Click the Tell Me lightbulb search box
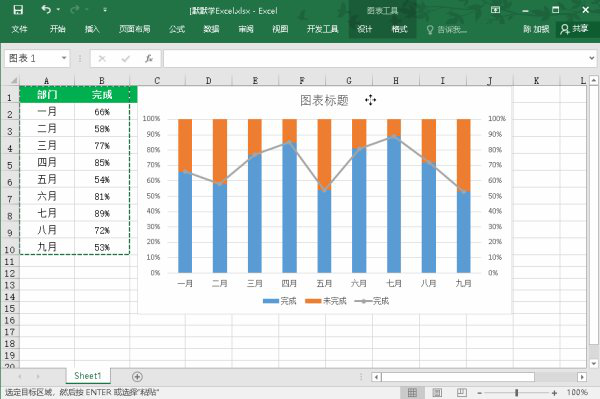This screenshot has width=600, height=399. [x=447, y=29]
